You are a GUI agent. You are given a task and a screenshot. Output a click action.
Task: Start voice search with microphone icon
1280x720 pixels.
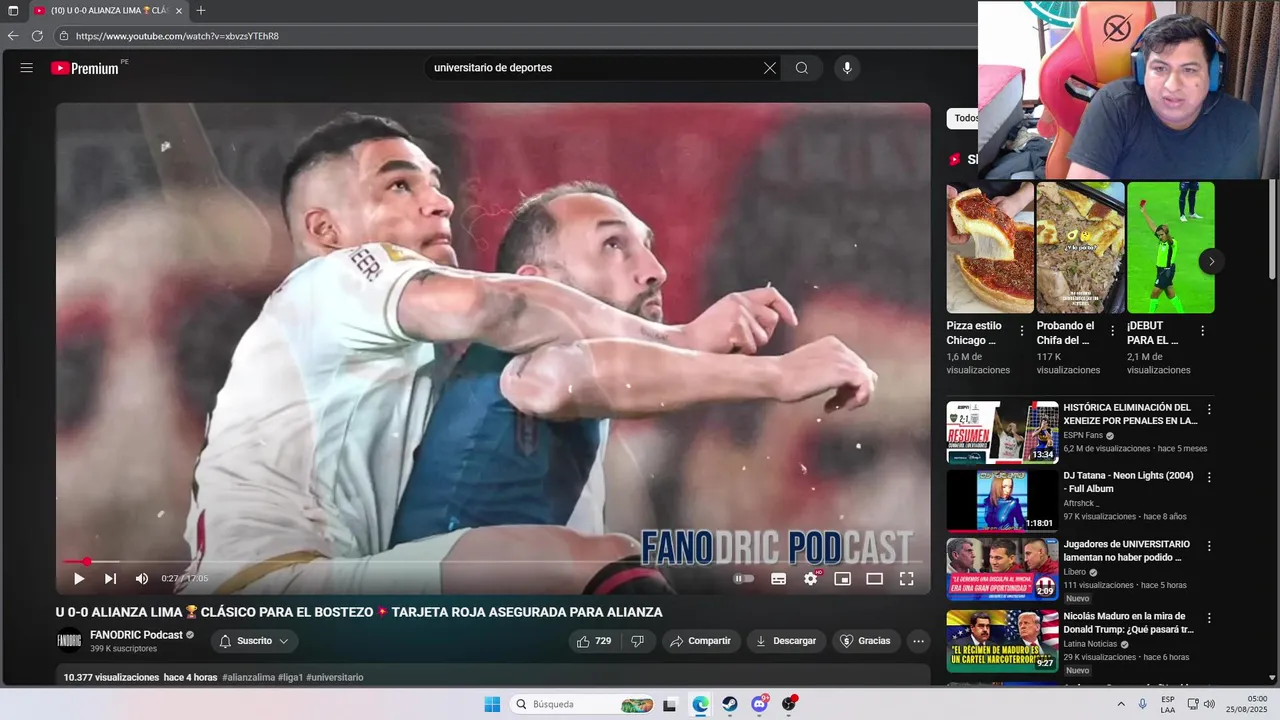pos(847,68)
